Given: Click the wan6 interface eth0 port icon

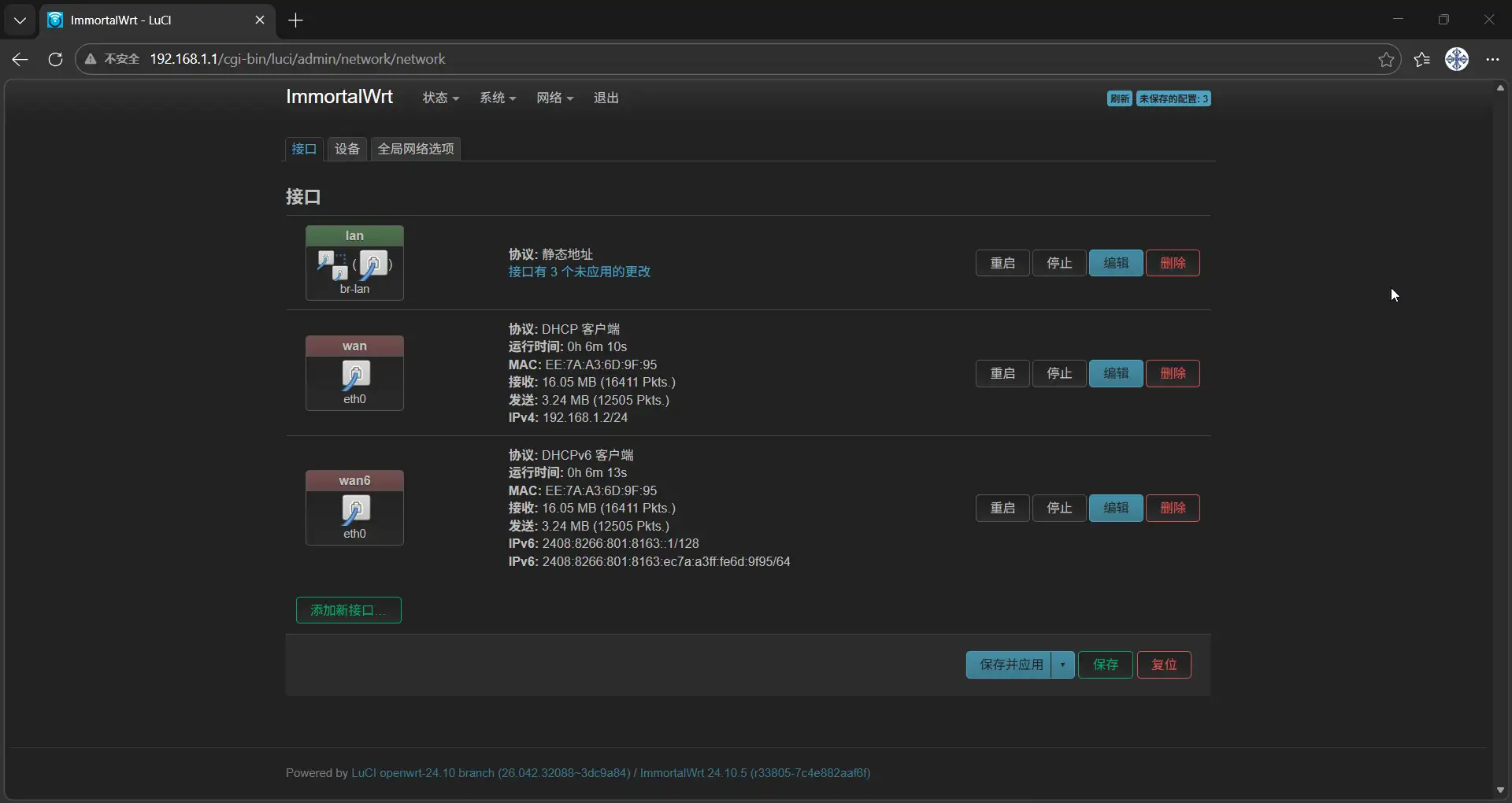Looking at the screenshot, I should [355, 509].
